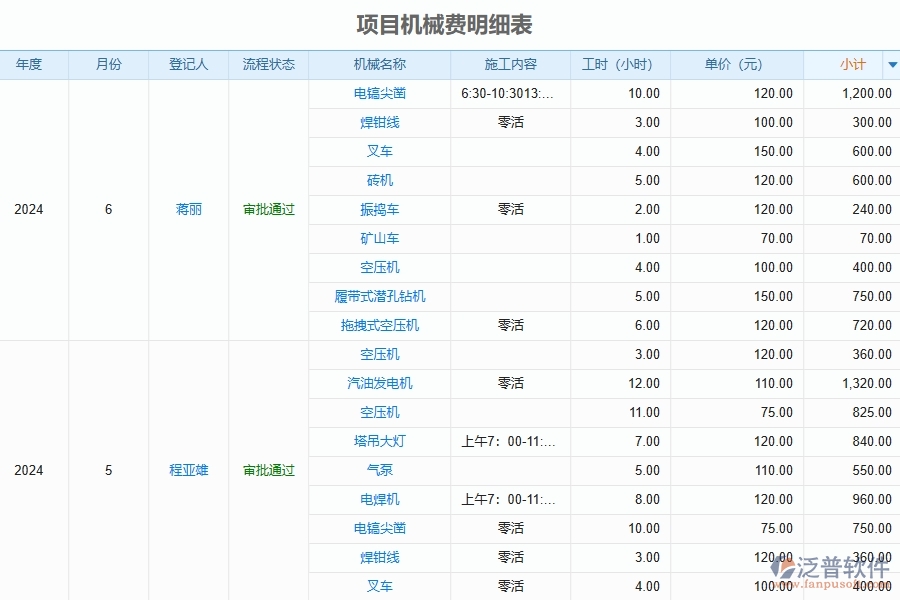
Task: Click the 施工内容 column header
Action: (509, 64)
